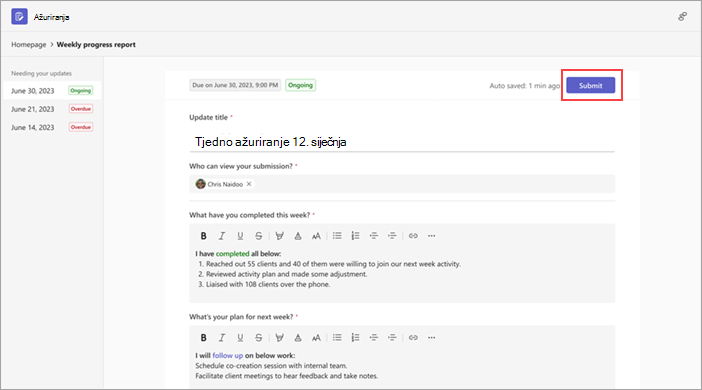Remove Chris Naidoo from viewers
702x390 pixels.
[249, 184]
